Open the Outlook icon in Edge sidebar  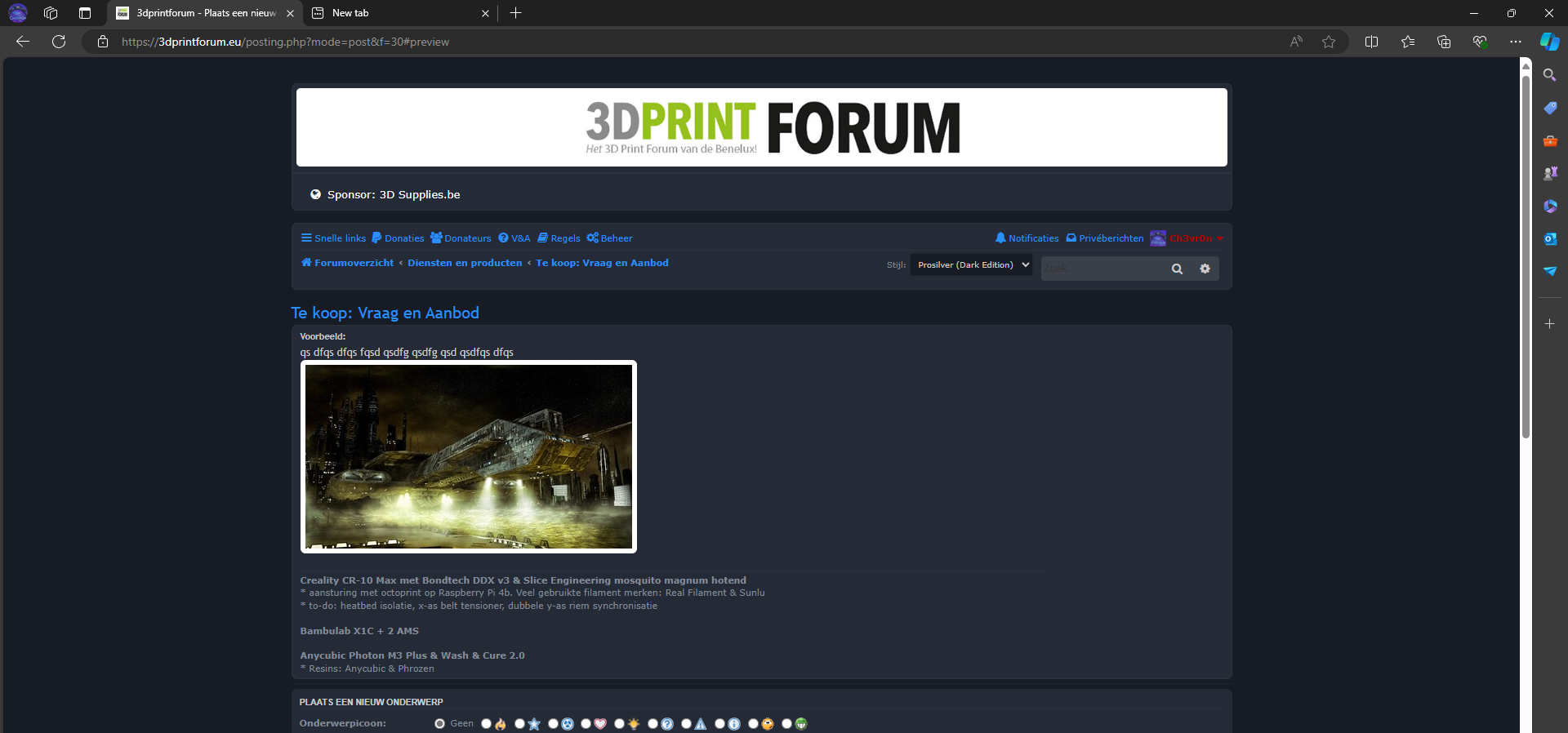1549,238
